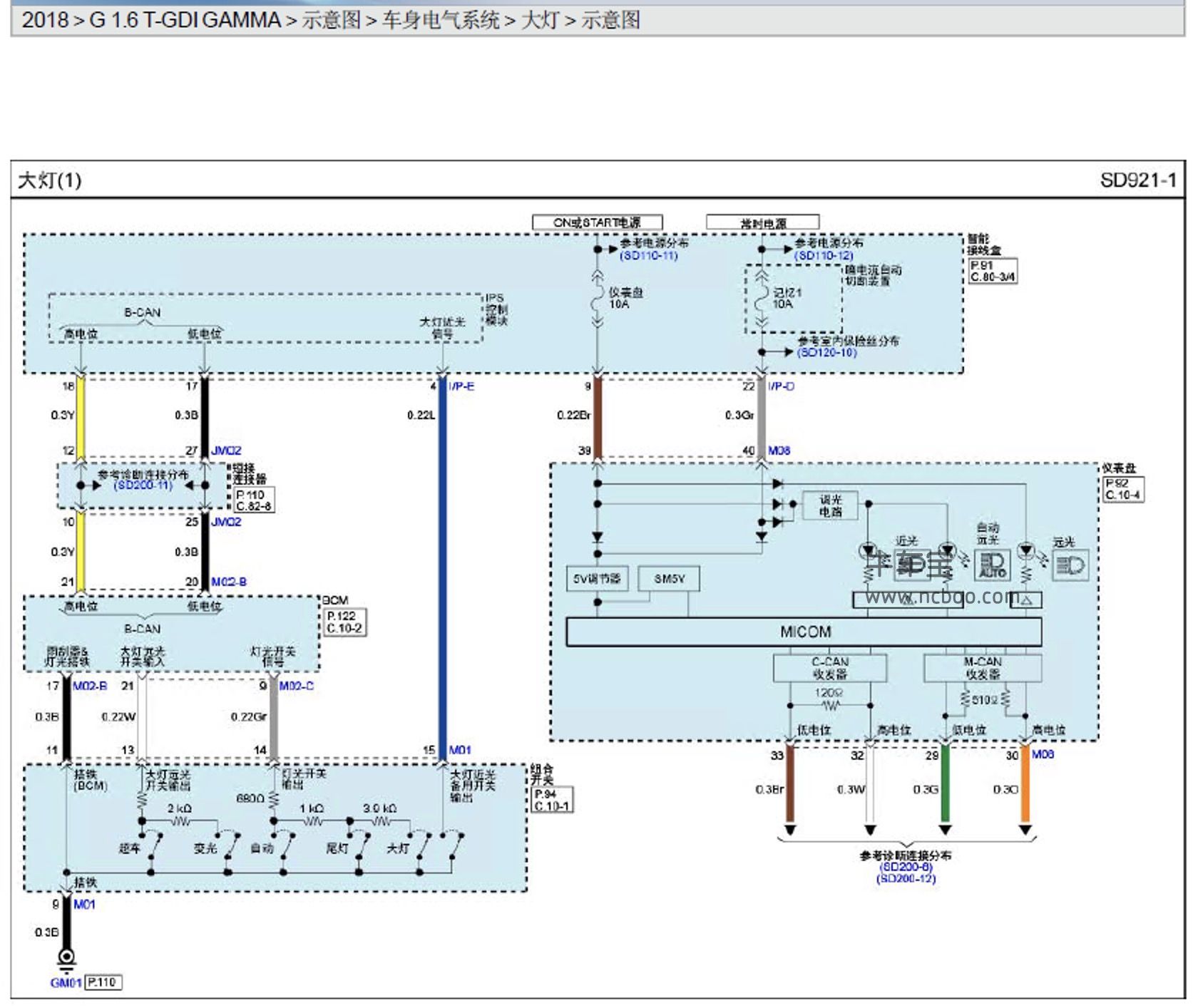Viewport: 1198px width, 1008px height.
Task: Click the 超车 passing switch label
Action: [129, 848]
